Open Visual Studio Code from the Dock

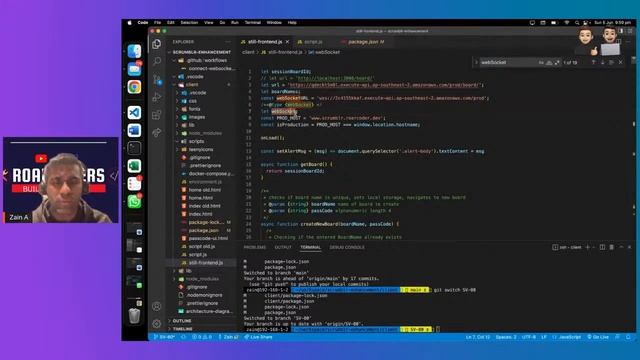click(x=134, y=112)
